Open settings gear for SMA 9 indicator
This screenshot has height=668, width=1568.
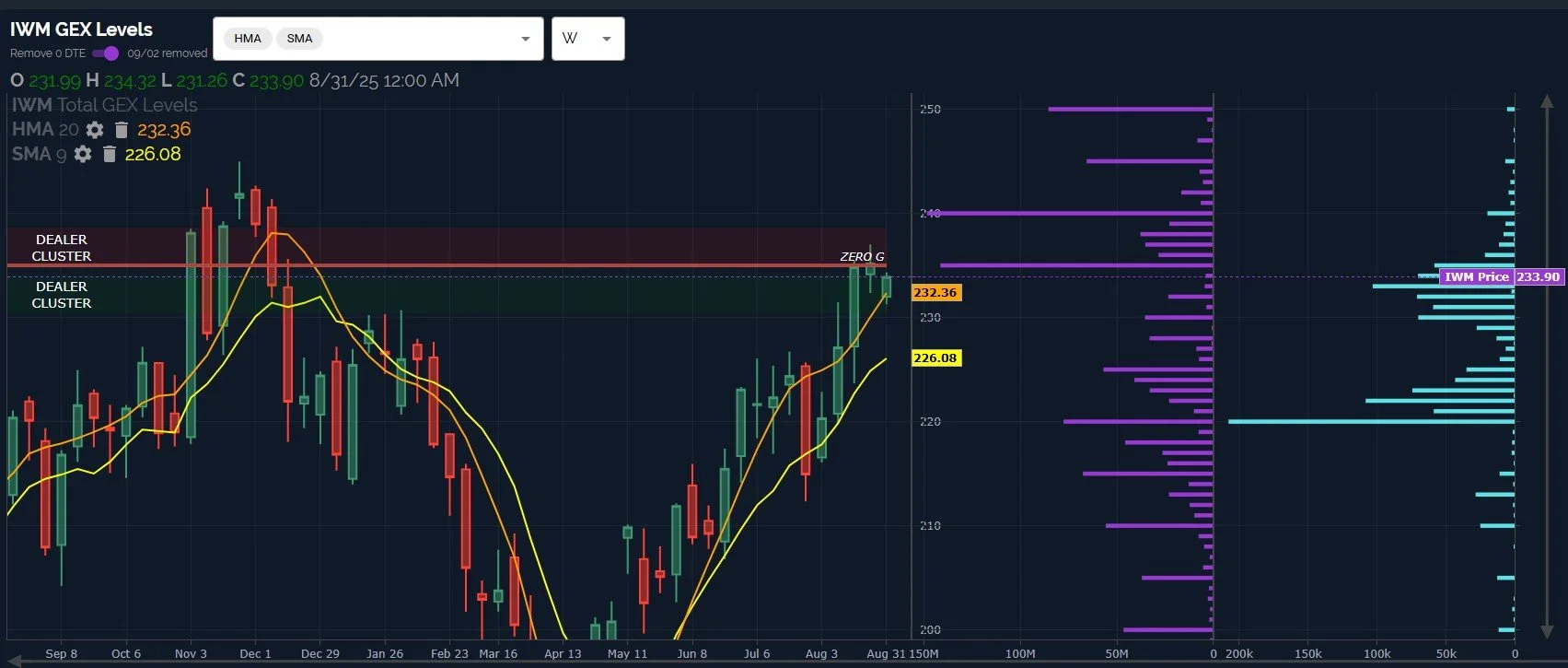click(83, 154)
